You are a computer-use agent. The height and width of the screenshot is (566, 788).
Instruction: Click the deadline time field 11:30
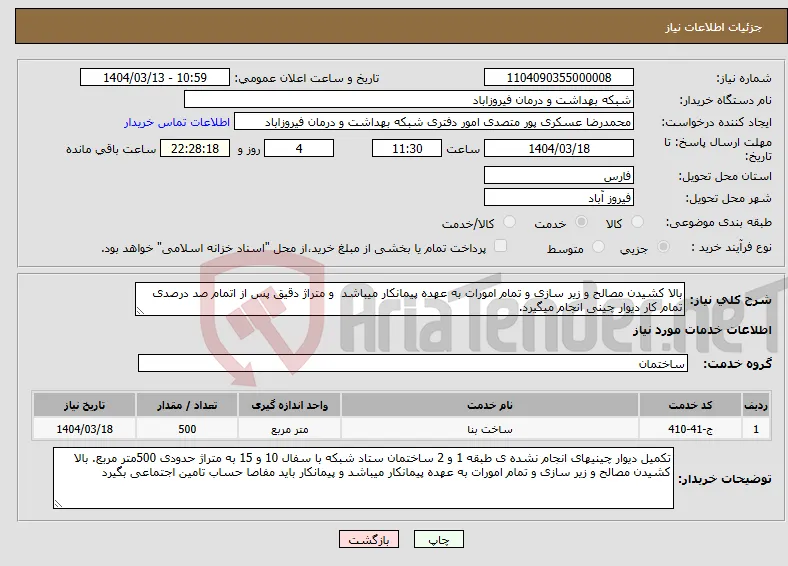coord(407,148)
